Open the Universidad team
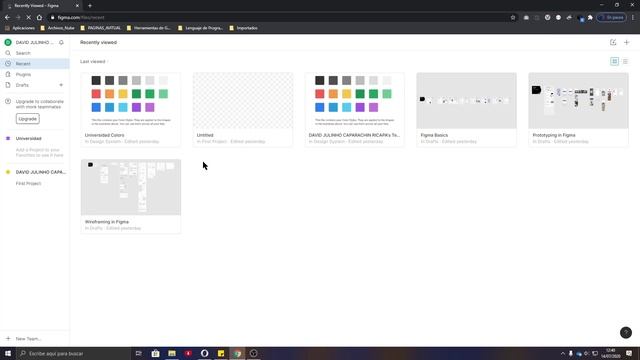640x360 pixels. (x=29, y=138)
